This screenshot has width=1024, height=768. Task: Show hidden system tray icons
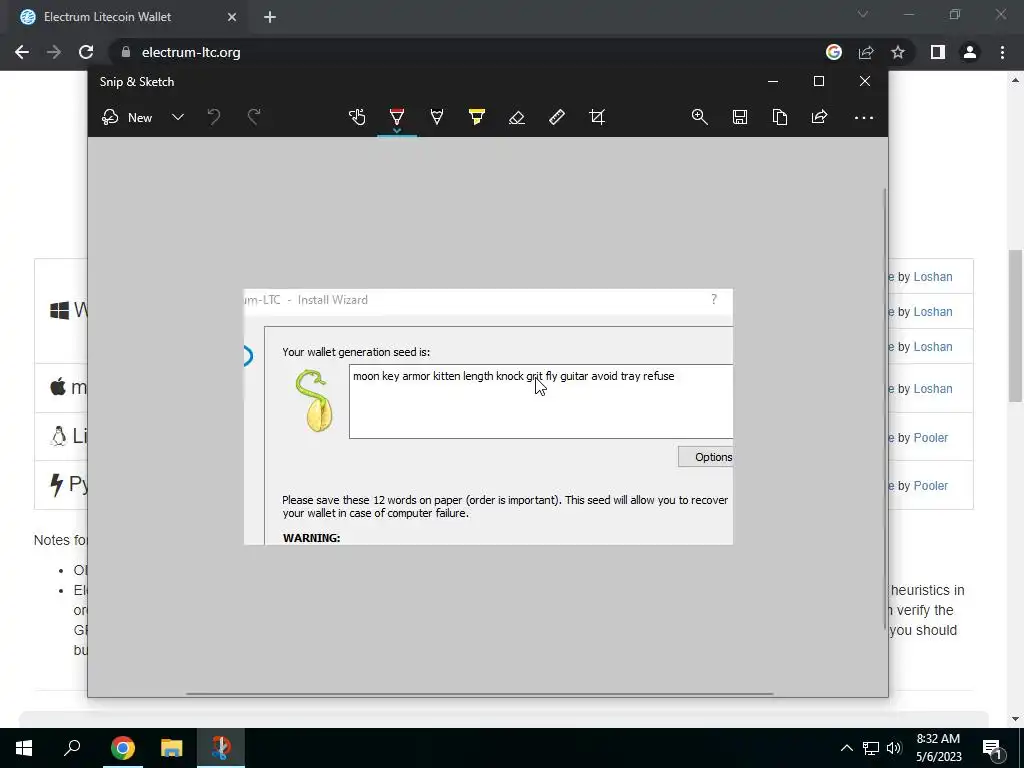pyautogui.click(x=846, y=748)
